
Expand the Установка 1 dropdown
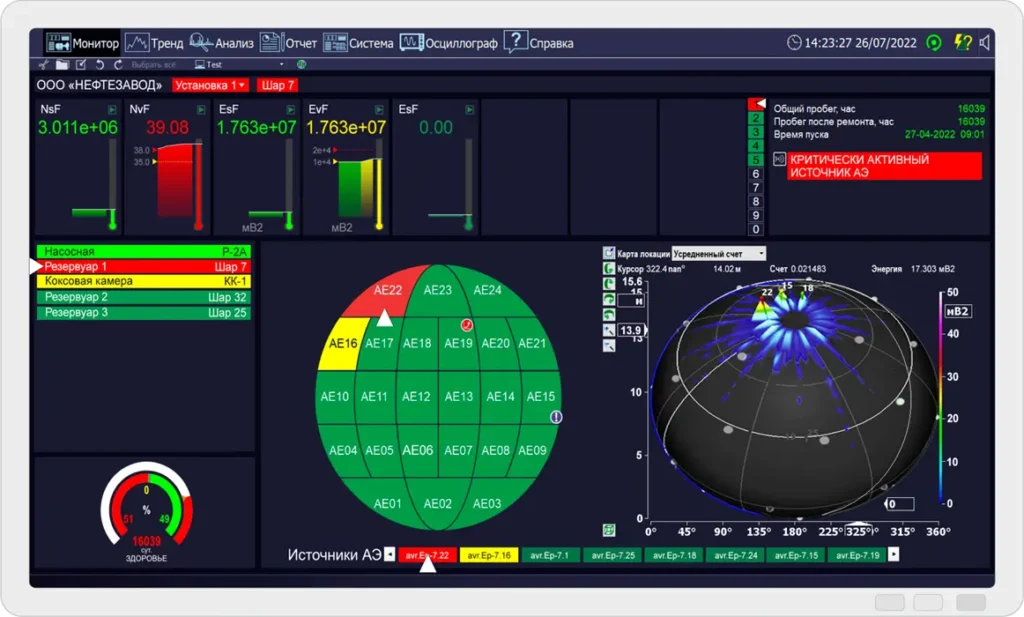click(x=210, y=86)
